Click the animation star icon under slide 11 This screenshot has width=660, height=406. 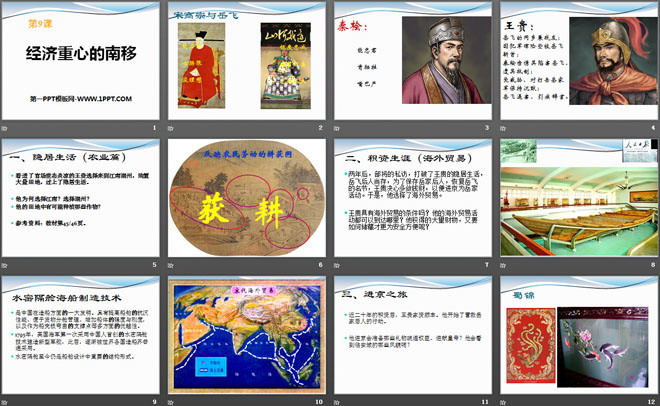tap(337, 403)
